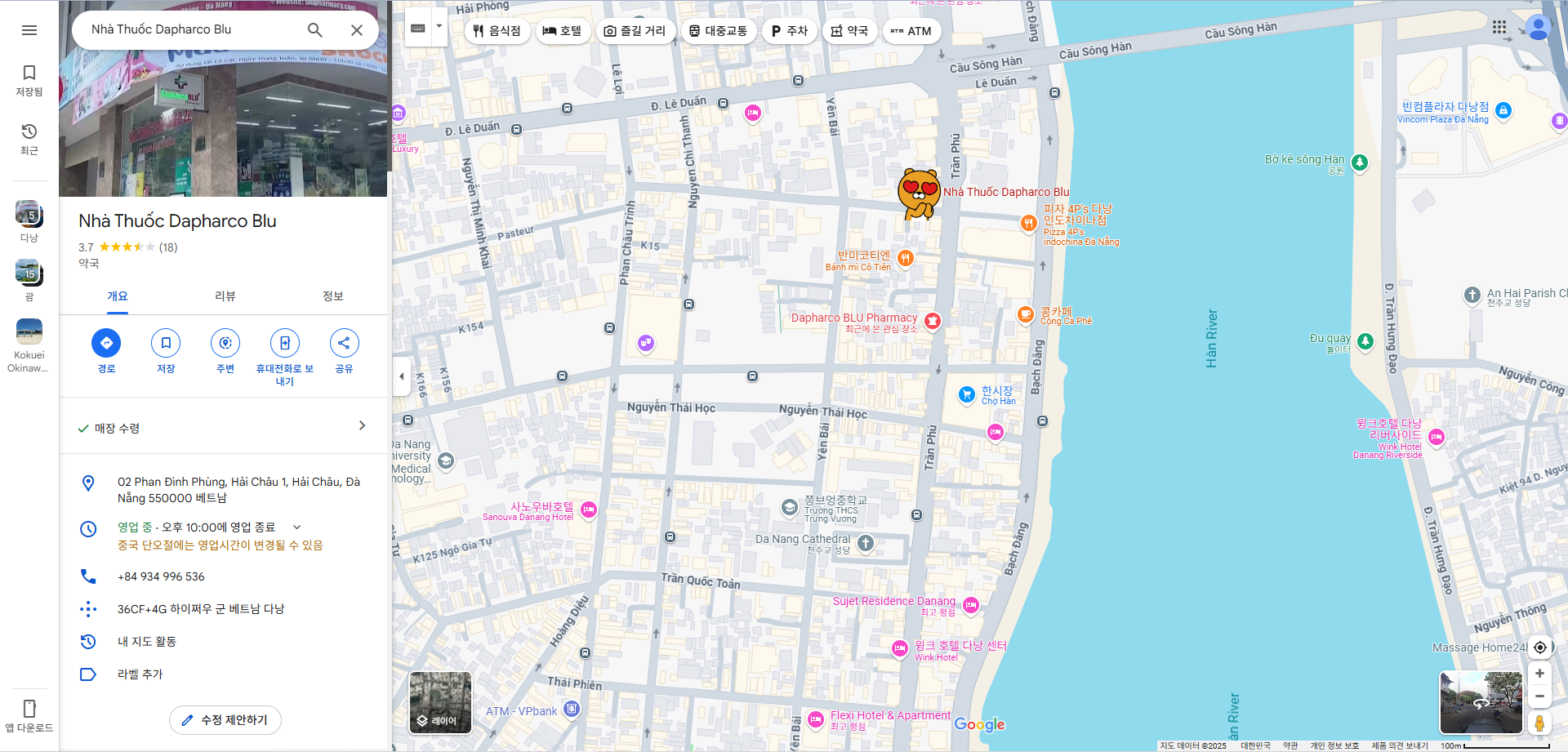The width and height of the screenshot is (1568, 752).
Task: Click the Street View pegman icon
Action: [1539, 723]
